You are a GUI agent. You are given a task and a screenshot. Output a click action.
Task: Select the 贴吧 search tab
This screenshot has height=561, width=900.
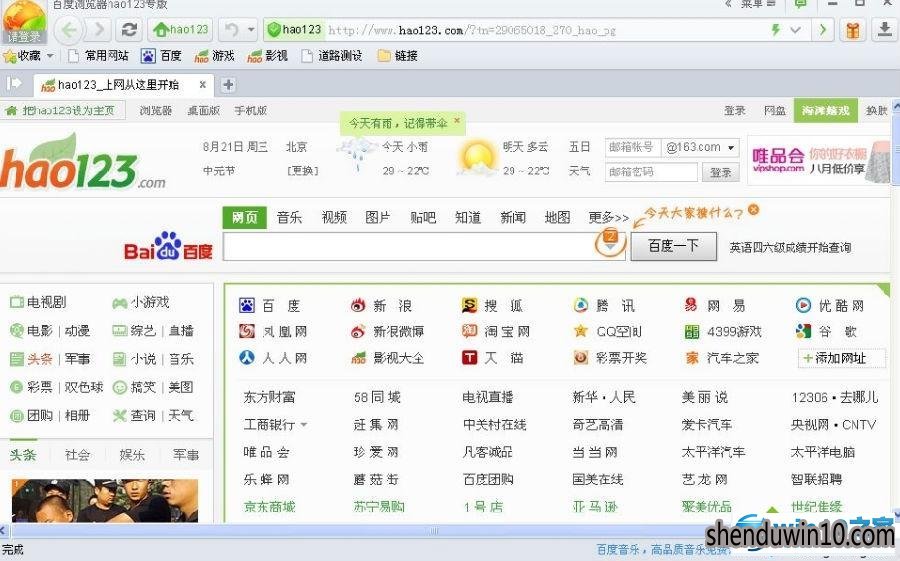423,218
